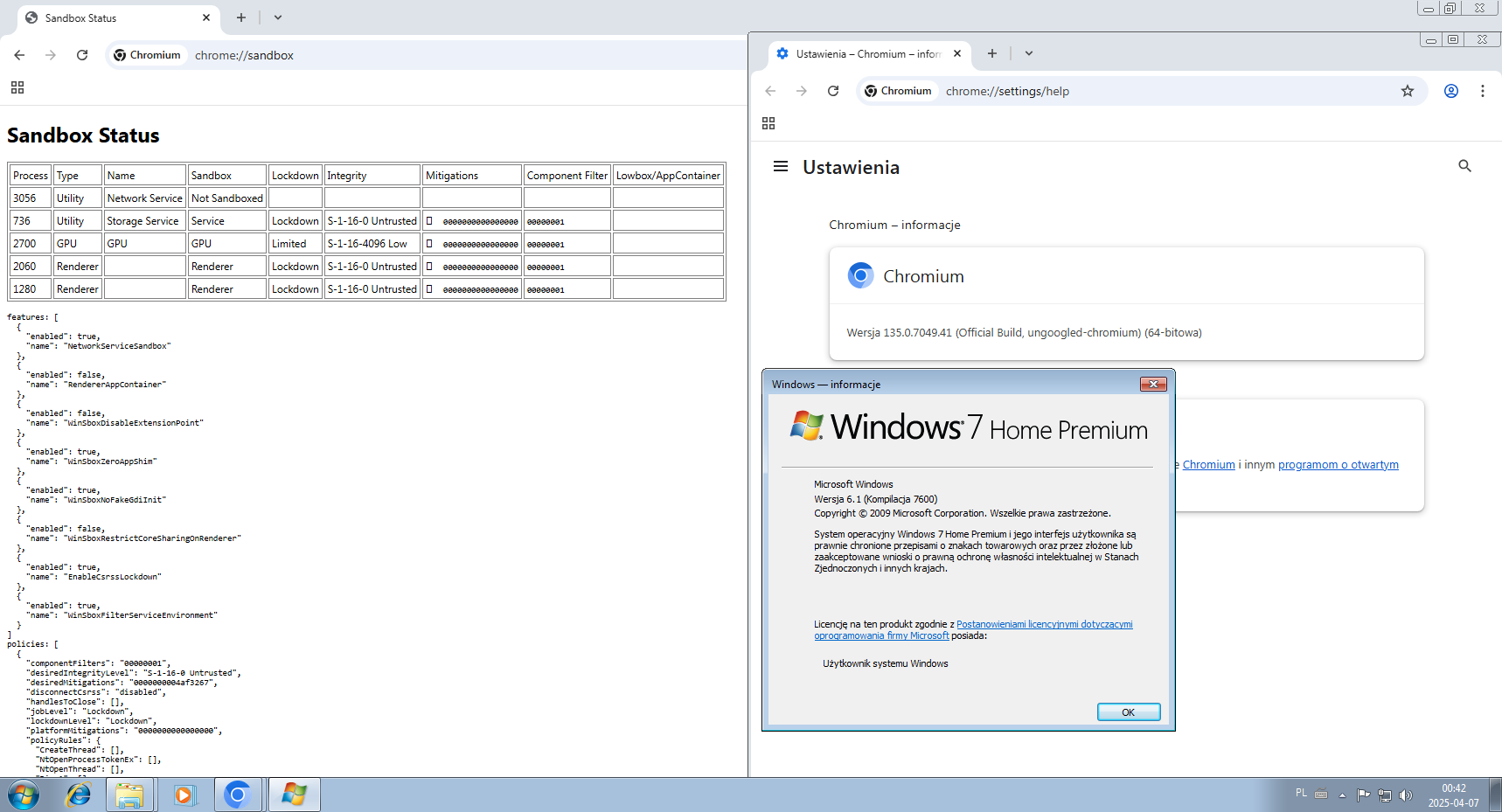This screenshot has height=812, width=1502.
Task: Switch to winver taskbar button
Action: point(294,795)
